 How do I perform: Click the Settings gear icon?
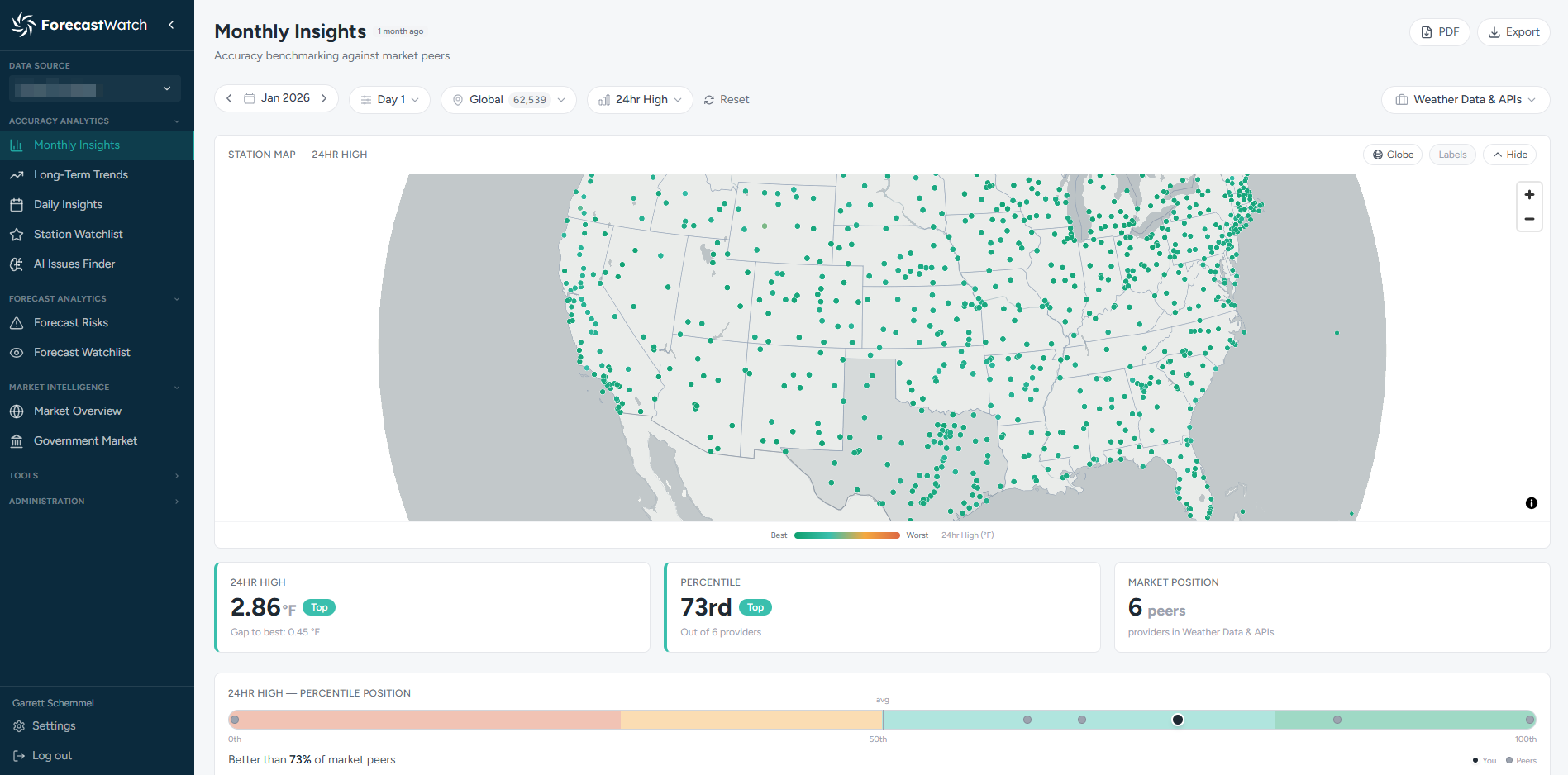click(19, 726)
